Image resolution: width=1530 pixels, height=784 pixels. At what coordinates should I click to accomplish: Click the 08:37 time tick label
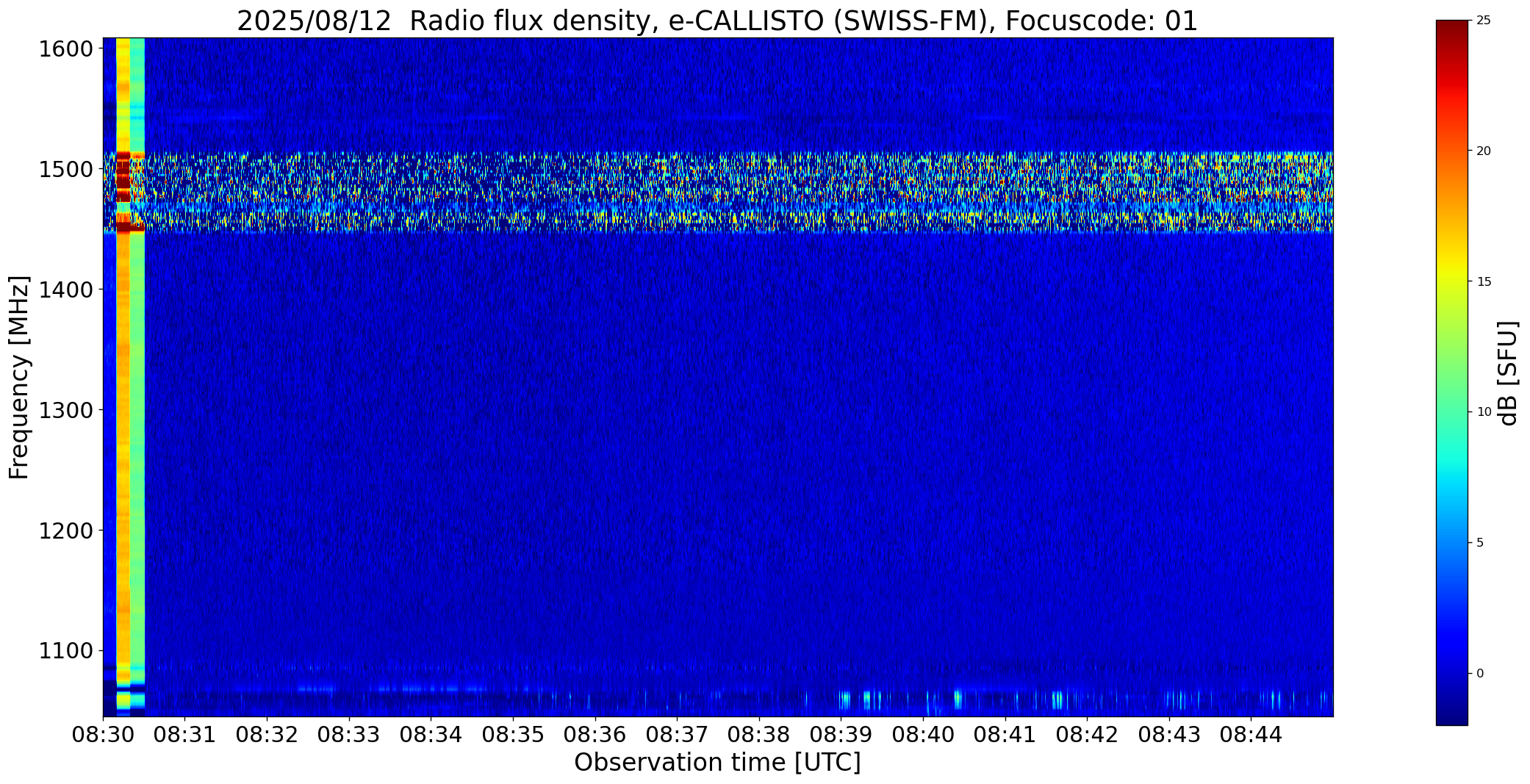coord(677,734)
